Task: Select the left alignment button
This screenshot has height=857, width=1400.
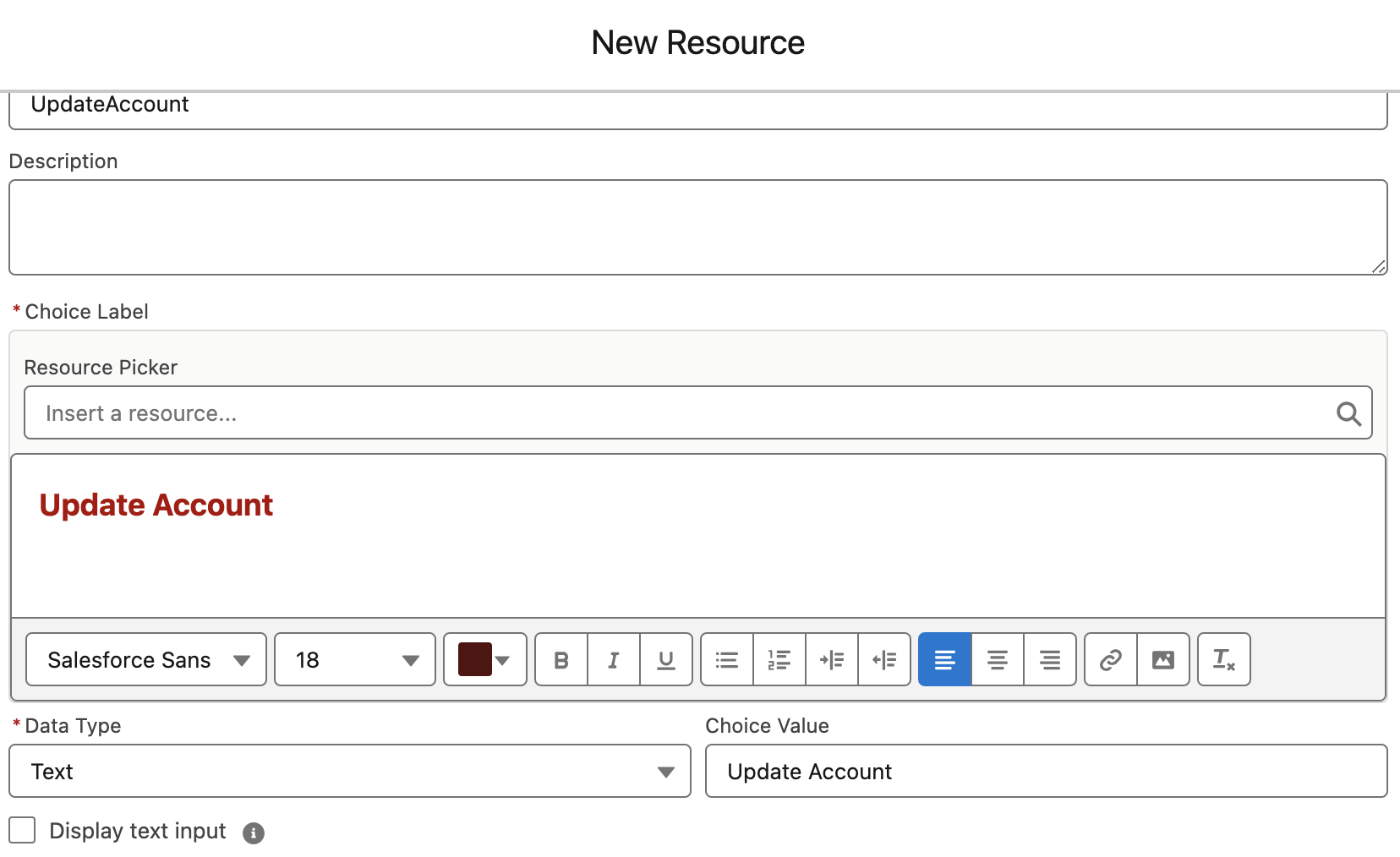Action: click(944, 660)
